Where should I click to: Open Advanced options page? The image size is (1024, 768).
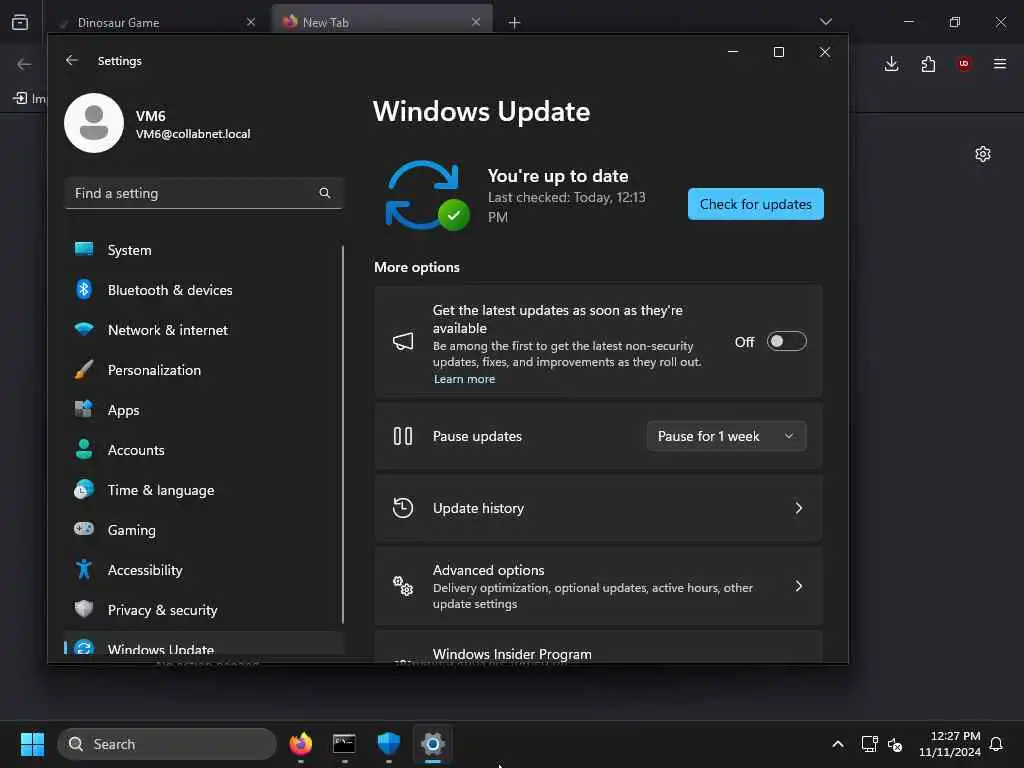[x=598, y=586]
